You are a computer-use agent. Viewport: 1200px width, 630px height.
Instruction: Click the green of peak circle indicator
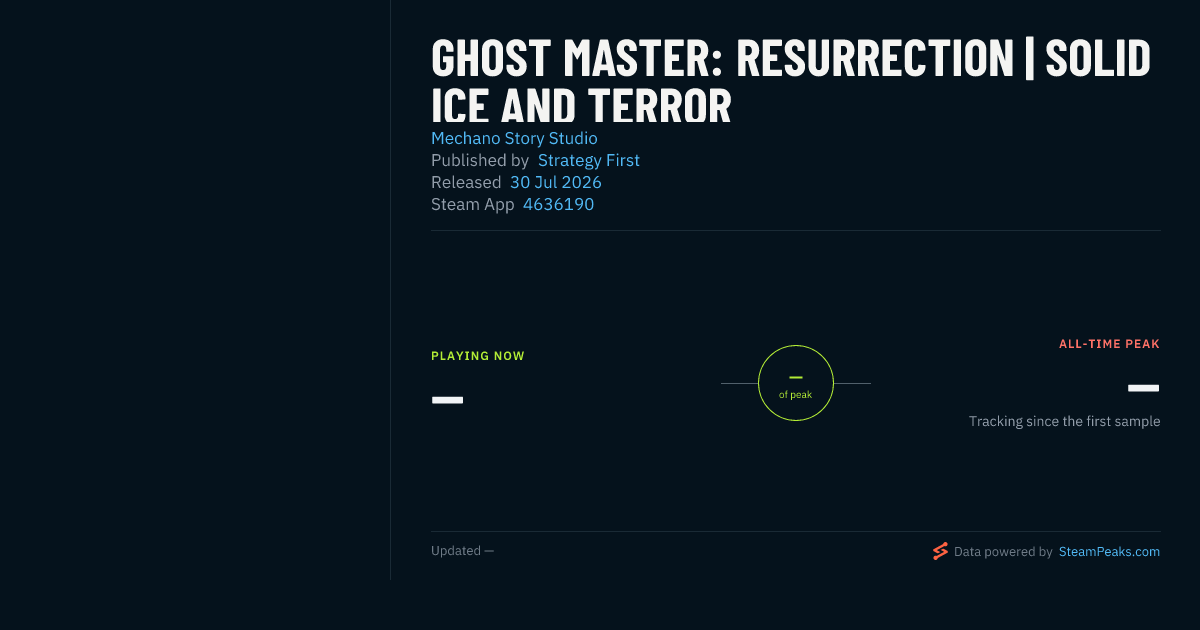point(796,383)
